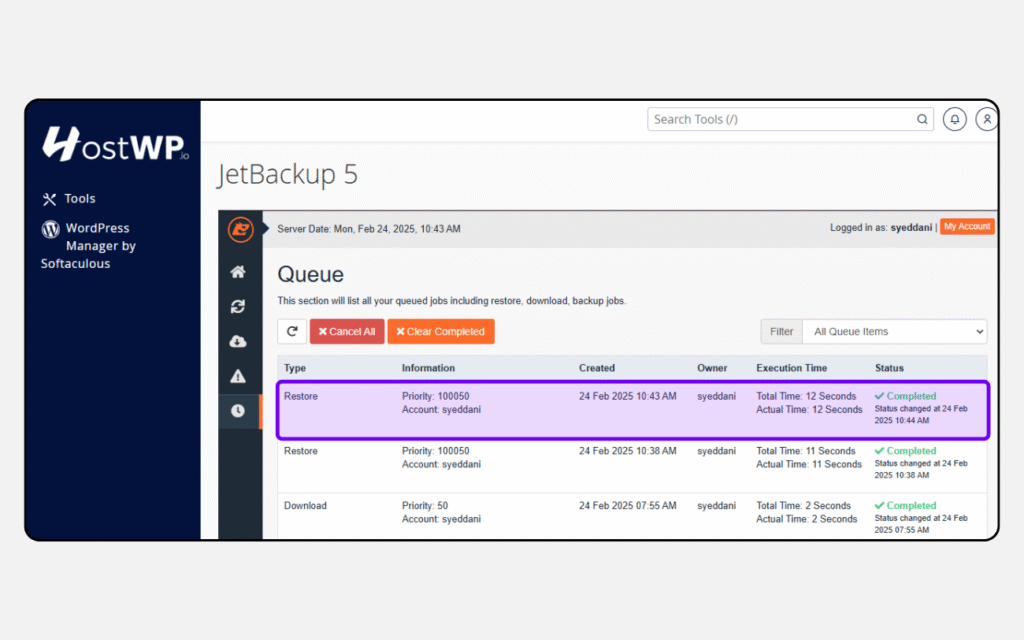Click the syeddani logged-in username link
1024x640 pixels.
click(x=911, y=227)
